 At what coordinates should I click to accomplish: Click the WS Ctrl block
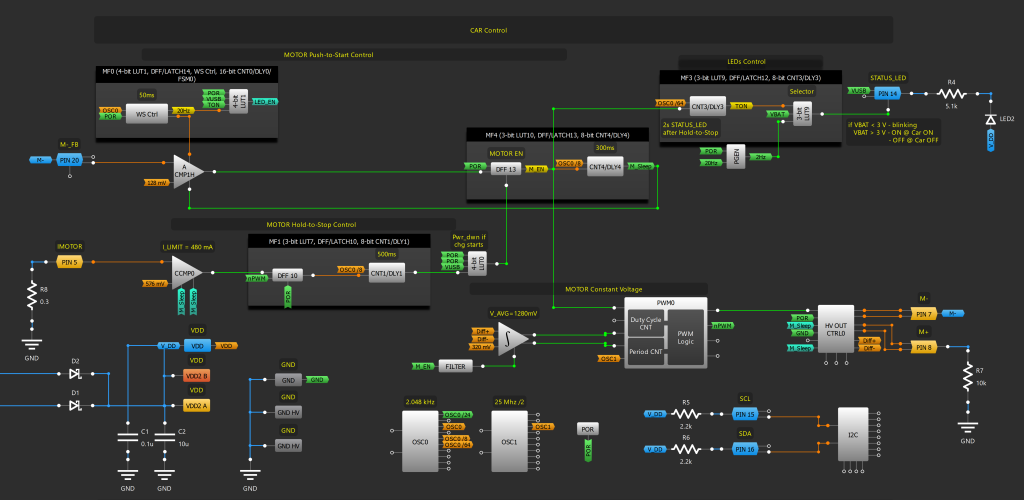pos(147,114)
